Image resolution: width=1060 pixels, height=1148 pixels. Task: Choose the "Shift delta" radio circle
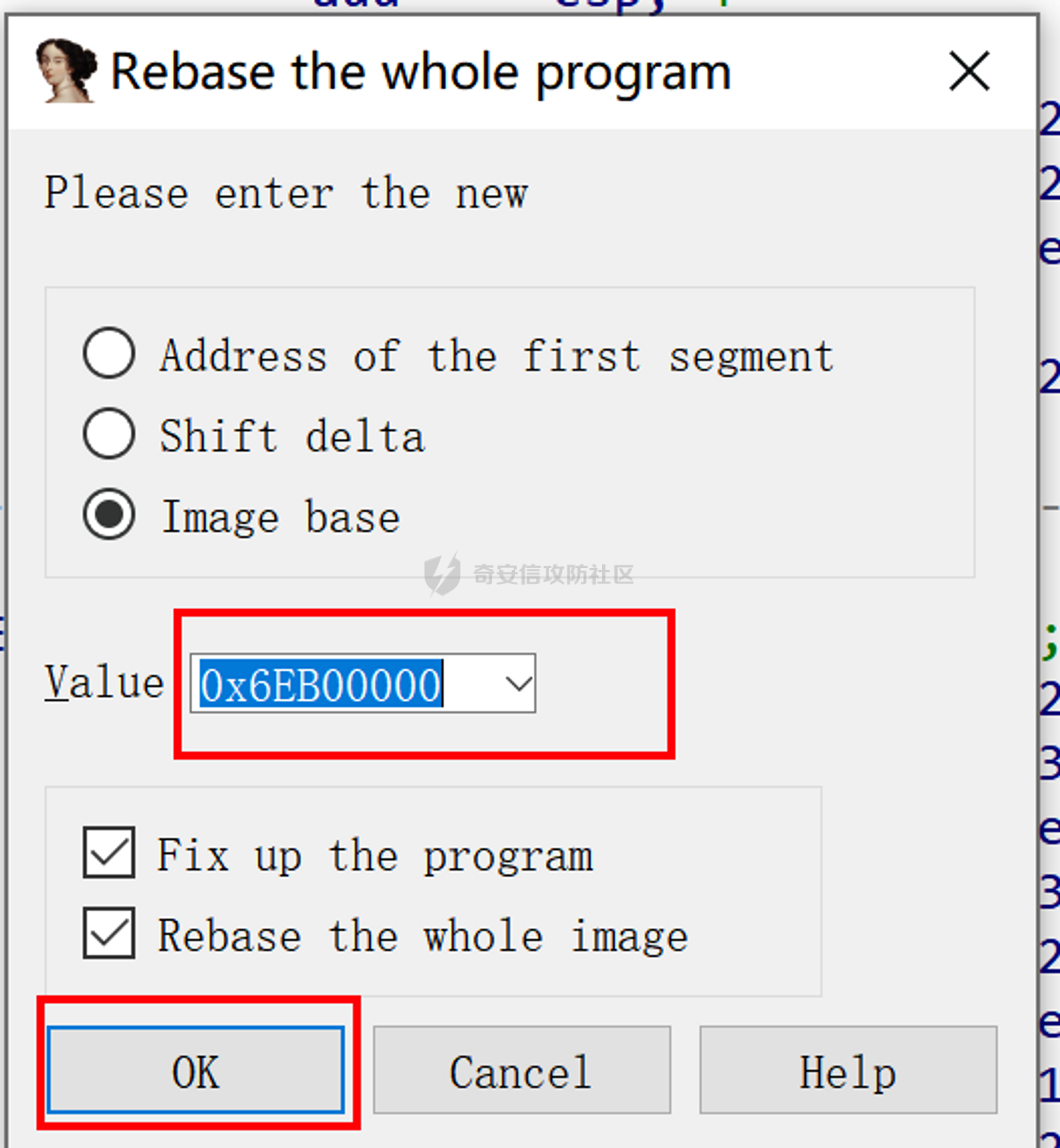(109, 433)
